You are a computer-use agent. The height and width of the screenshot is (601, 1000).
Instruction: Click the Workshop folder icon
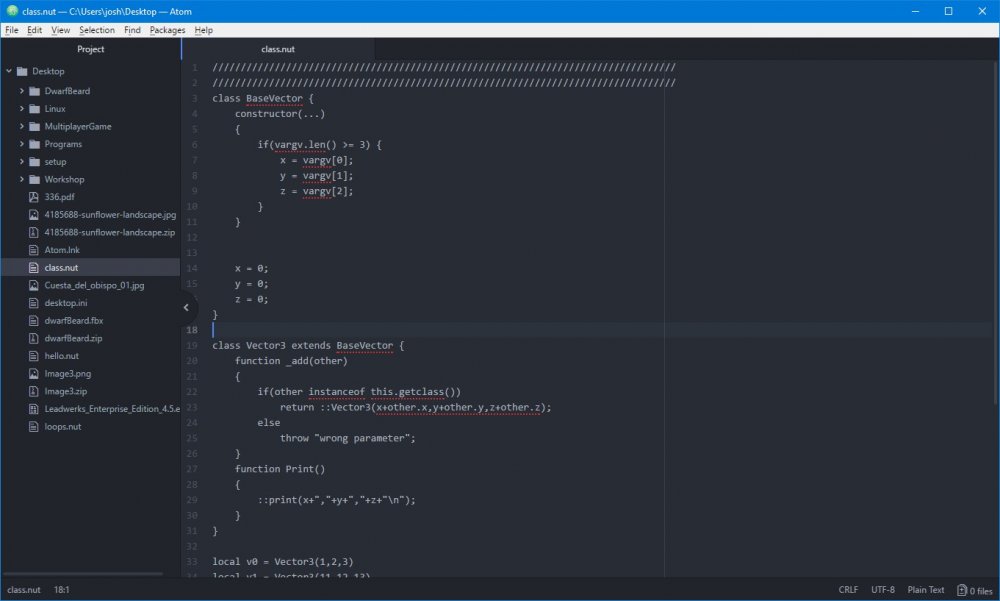(34, 179)
